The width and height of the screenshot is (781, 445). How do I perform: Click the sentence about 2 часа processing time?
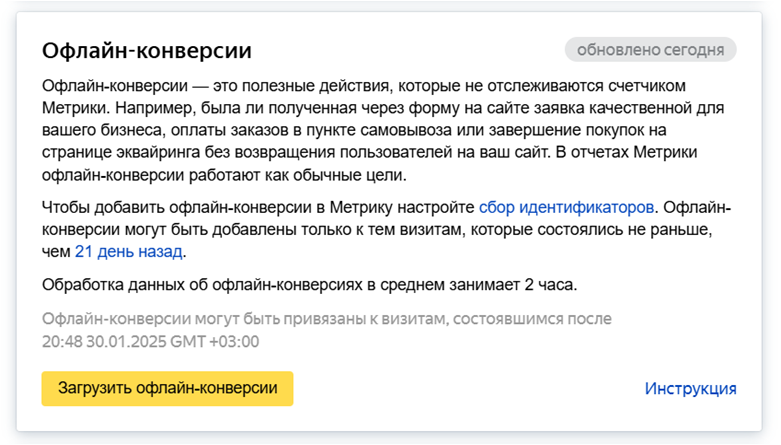[309, 285]
